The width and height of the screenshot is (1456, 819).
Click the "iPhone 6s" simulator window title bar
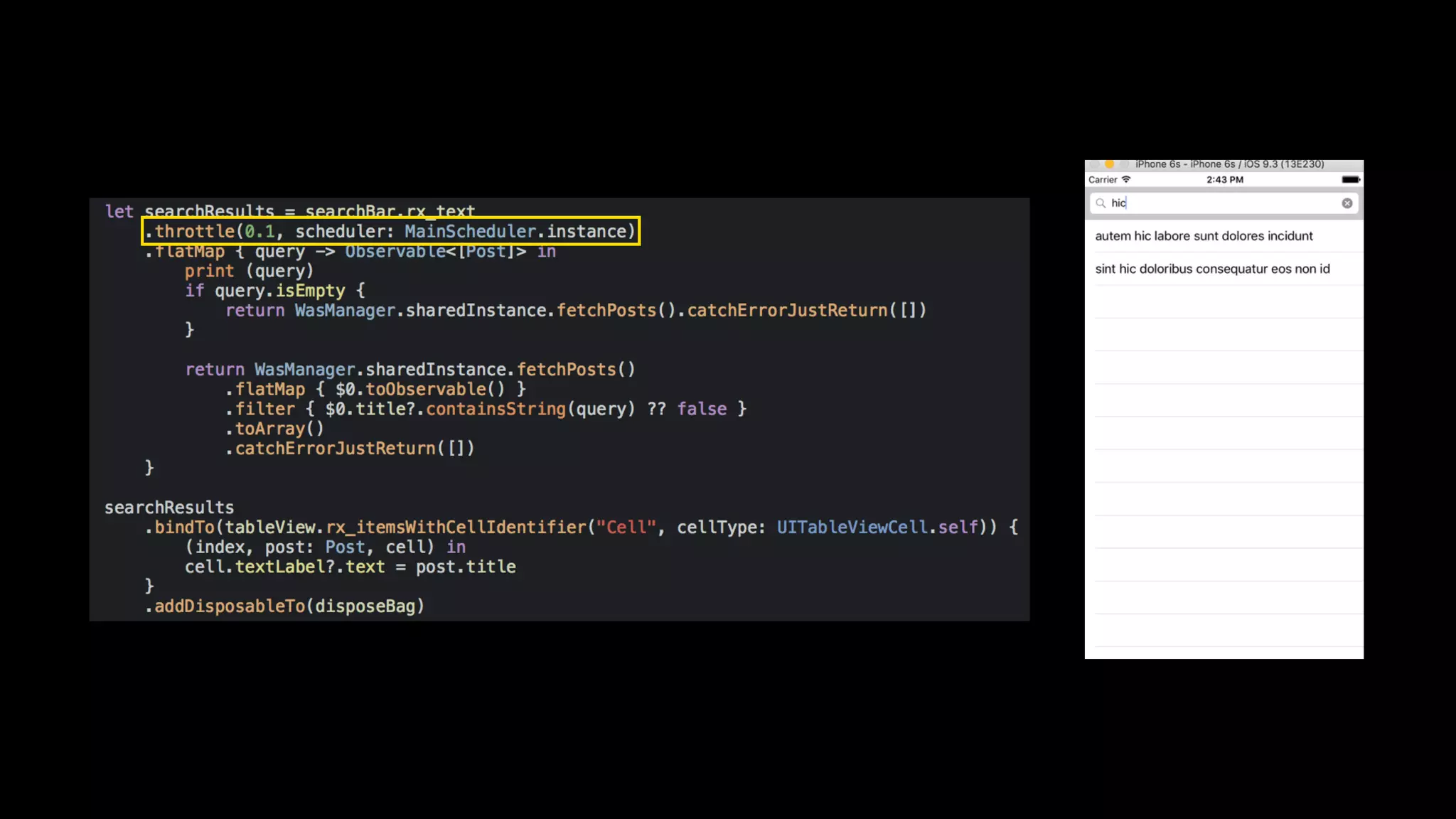[1230, 164]
